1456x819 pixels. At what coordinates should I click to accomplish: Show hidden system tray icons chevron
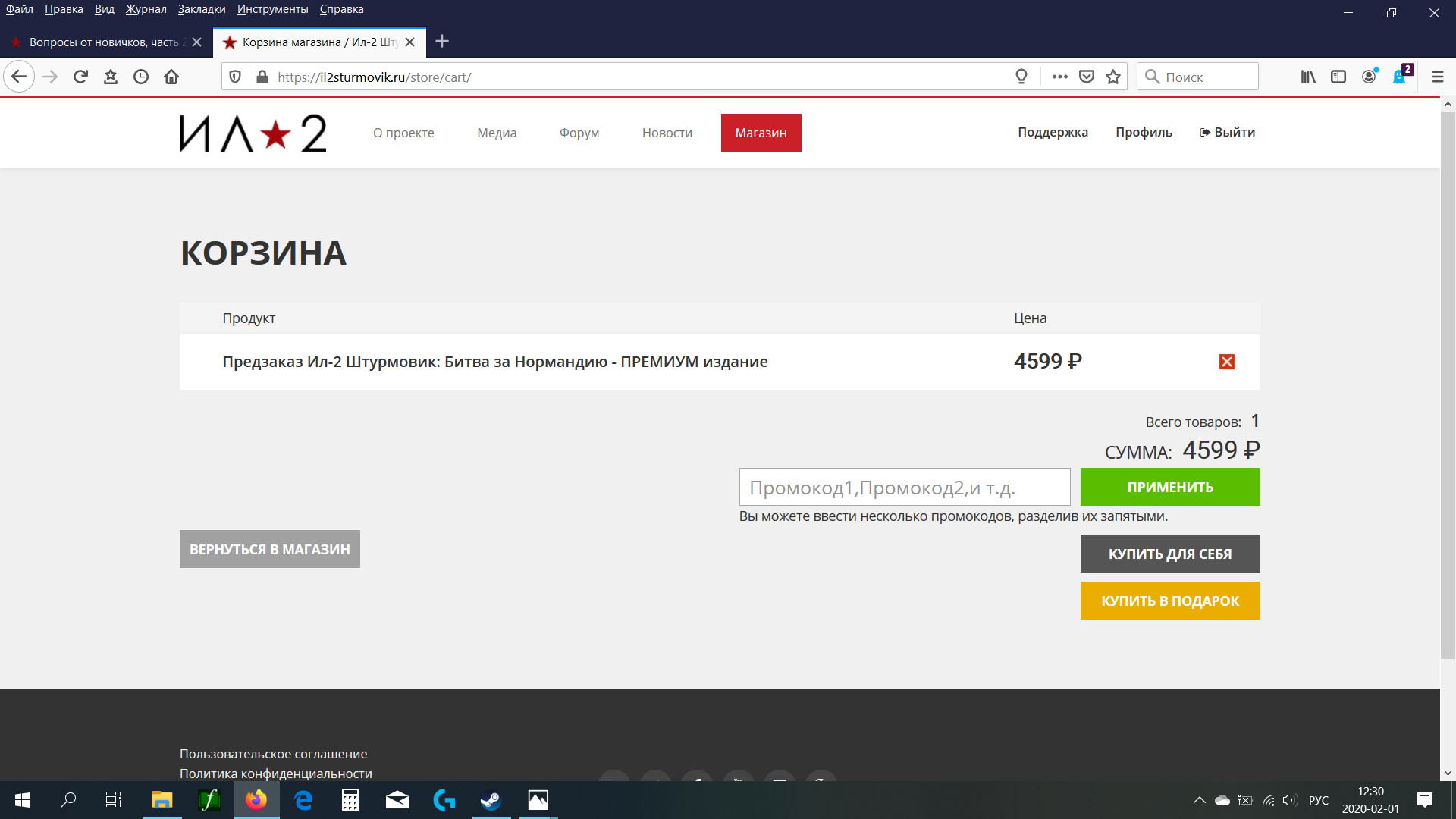click(1199, 800)
